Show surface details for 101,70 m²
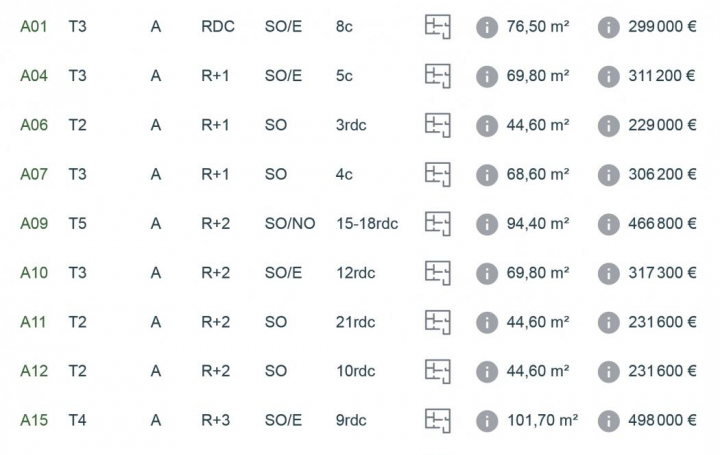 [x=487, y=421]
